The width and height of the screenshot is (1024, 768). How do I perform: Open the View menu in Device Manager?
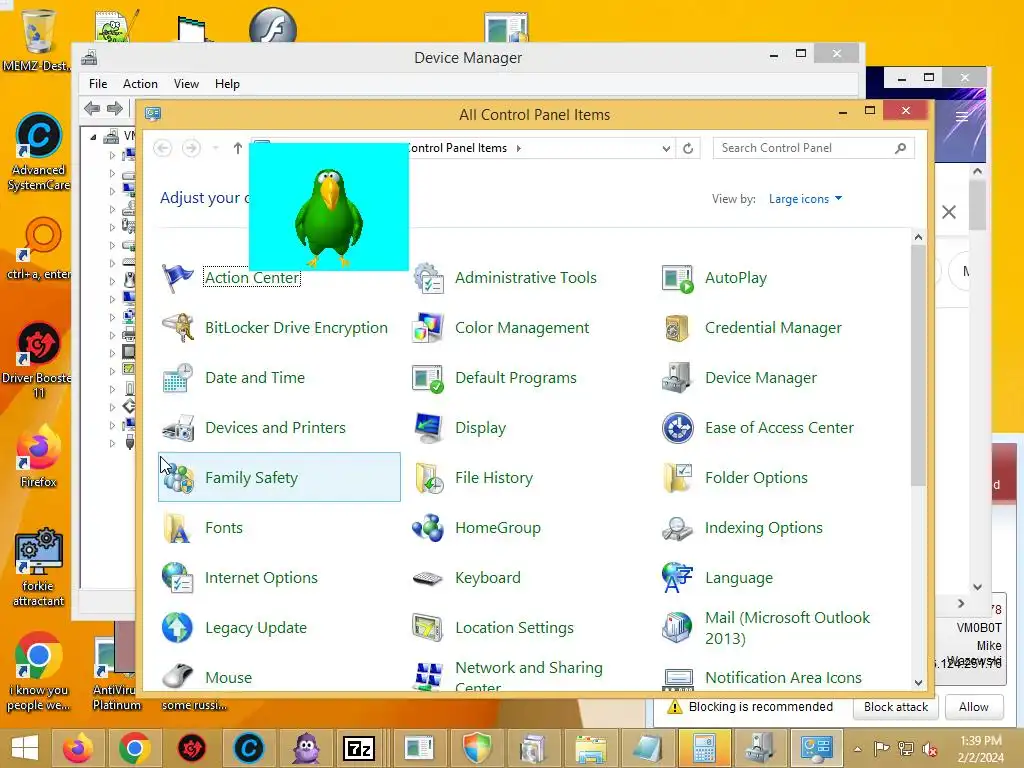coord(186,84)
